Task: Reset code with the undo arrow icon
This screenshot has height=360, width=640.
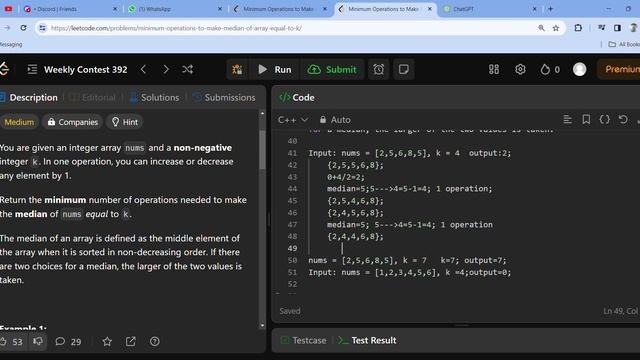Action: [x=623, y=119]
